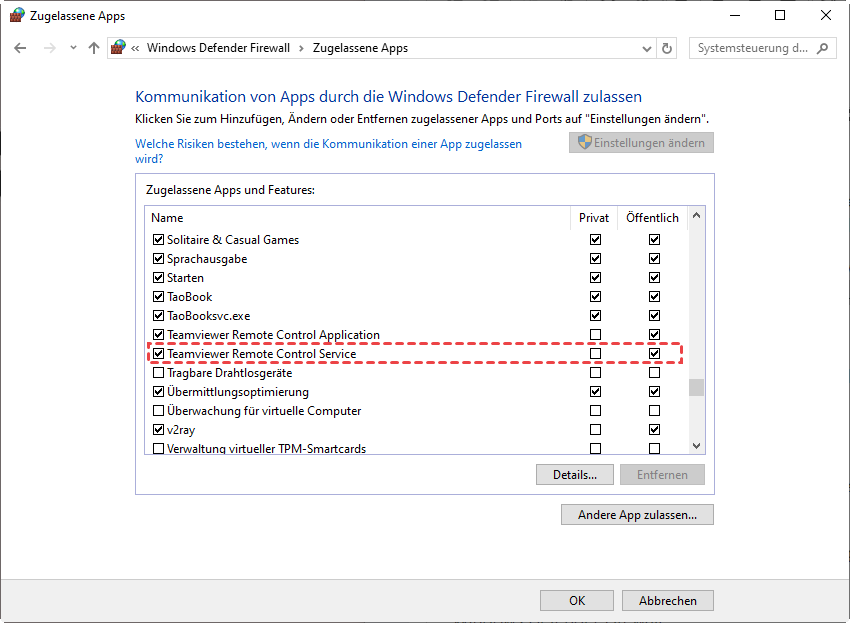This screenshot has height=623, width=850.
Task: Uncheck Öffentlich for the TaoBook entry
Action: coord(654,297)
